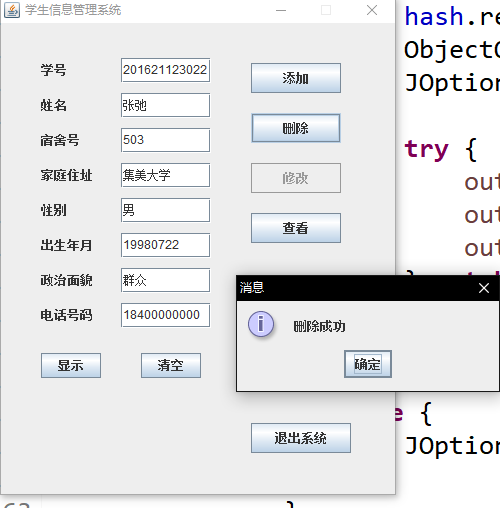Click the 退出系统 (Exit System) button
The height and width of the screenshot is (508, 500).
[x=301, y=438]
